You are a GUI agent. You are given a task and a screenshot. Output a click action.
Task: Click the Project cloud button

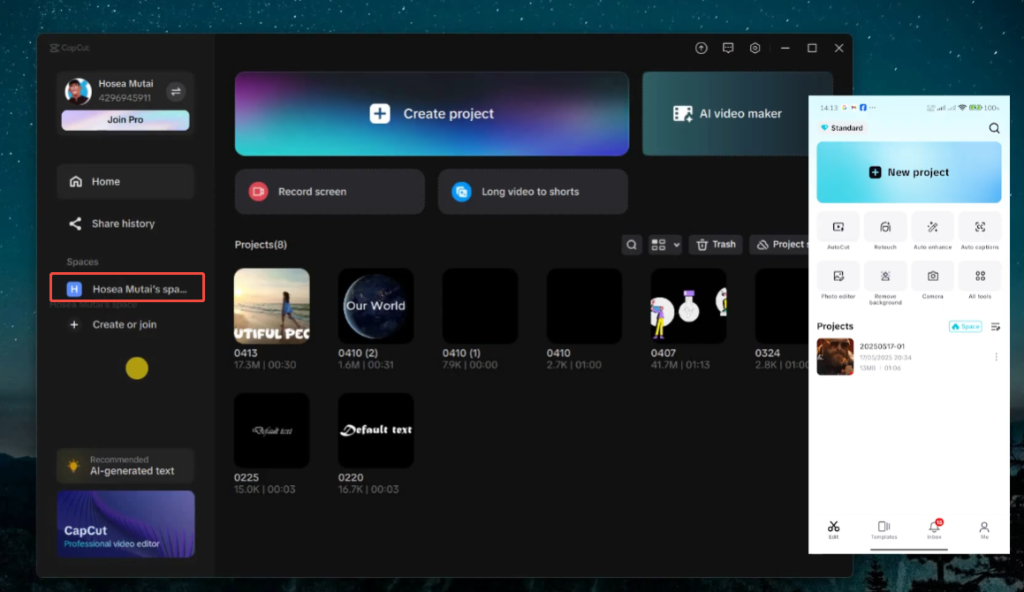[780, 245]
